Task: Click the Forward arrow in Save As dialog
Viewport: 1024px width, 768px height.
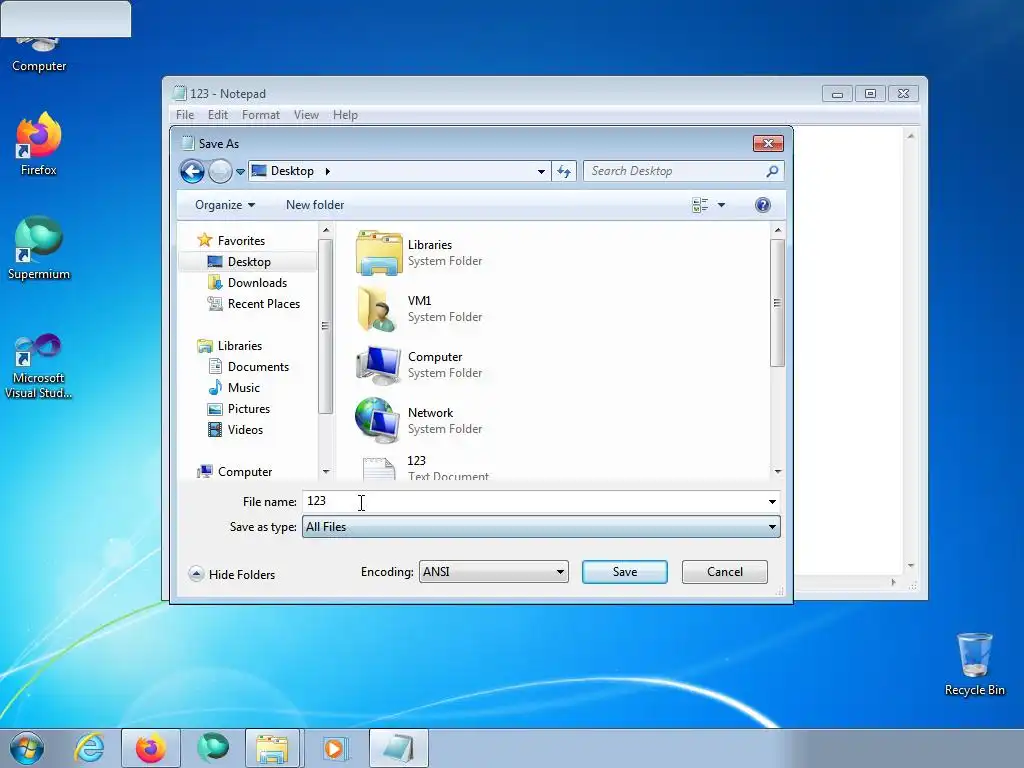Action: (220, 171)
